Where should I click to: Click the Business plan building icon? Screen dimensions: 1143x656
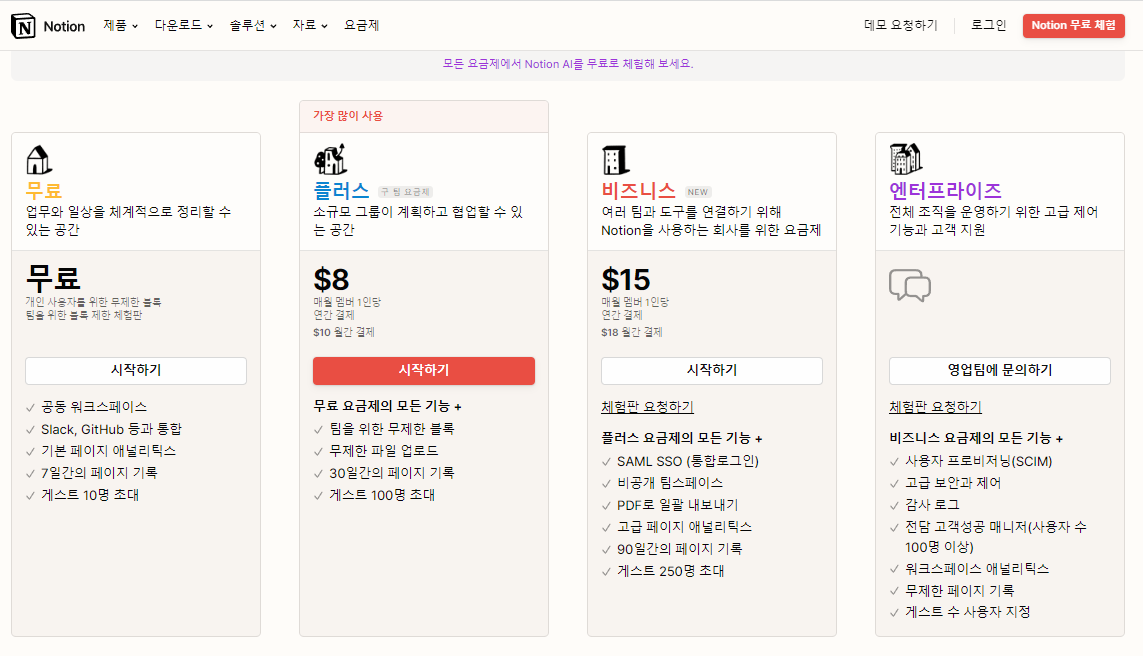click(615, 160)
